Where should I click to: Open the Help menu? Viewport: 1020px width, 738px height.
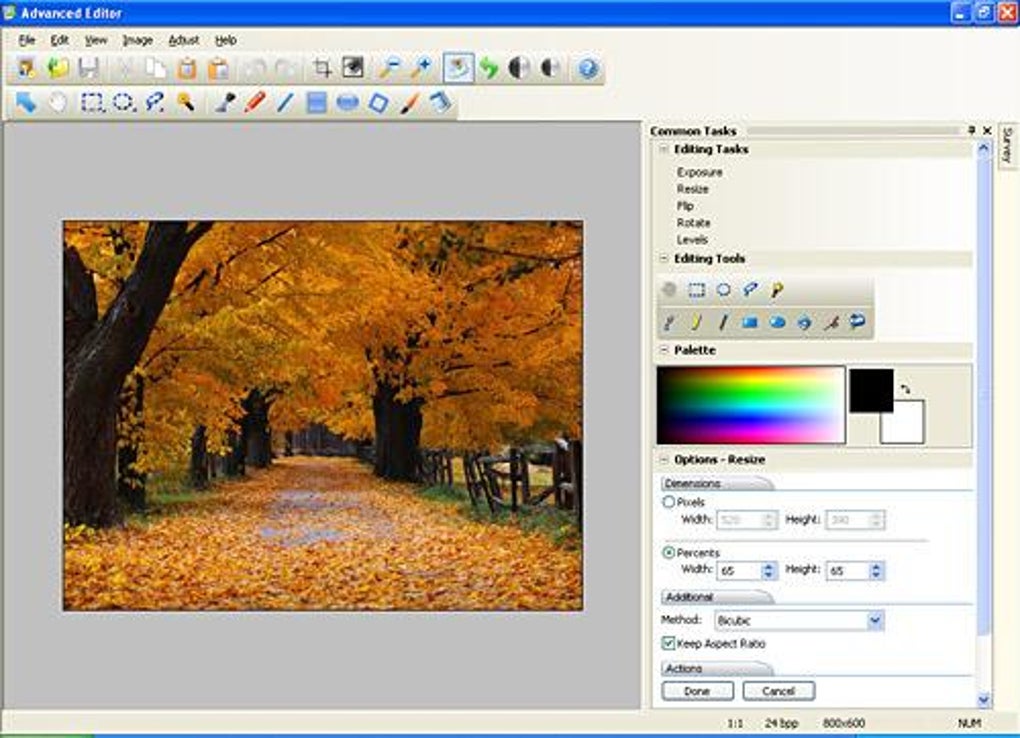pyautogui.click(x=226, y=40)
